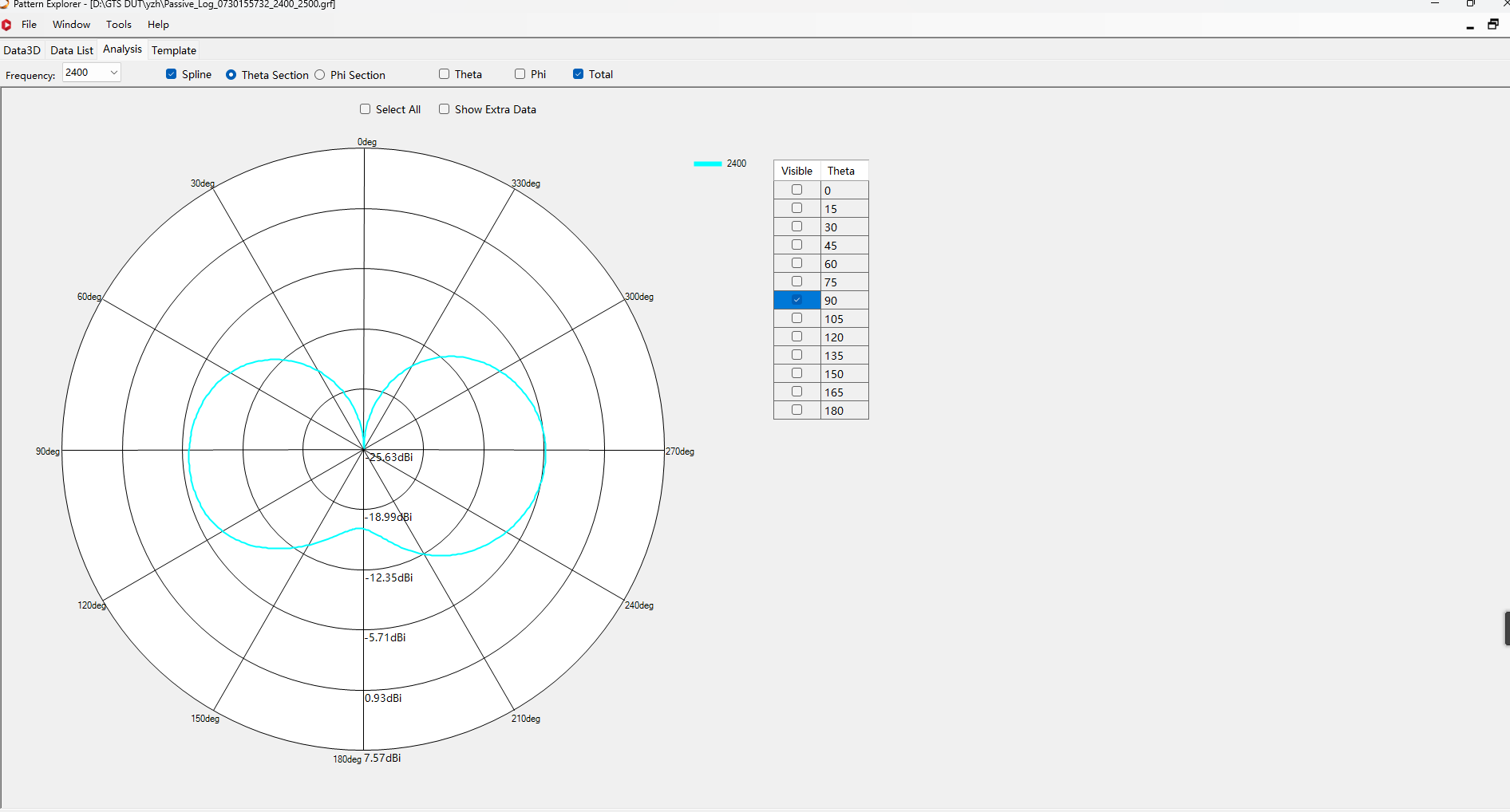The width and height of the screenshot is (1510, 812).
Task: Click the 7.57dBi scale label
Action: pyautogui.click(x=382, y=758)
